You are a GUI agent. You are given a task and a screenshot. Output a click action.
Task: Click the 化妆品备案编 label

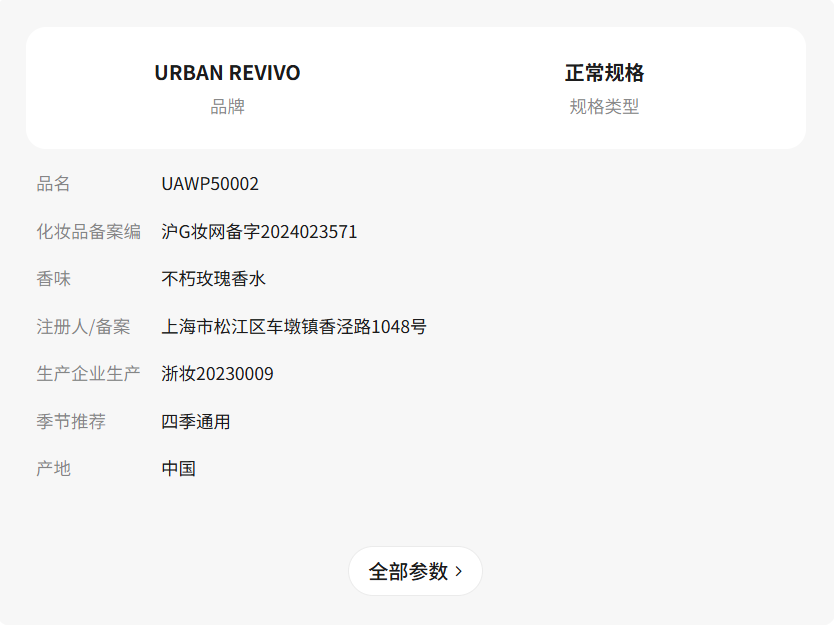pos(88,231)
